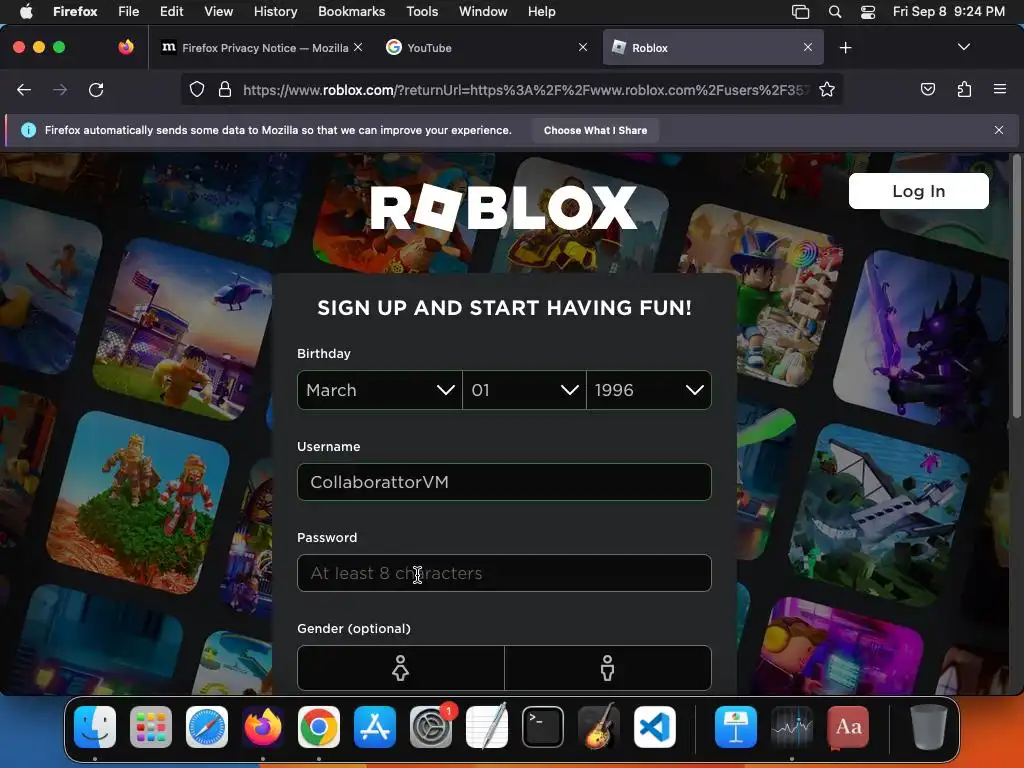Switch to Firefox Privacy Notice tab

[x=261, y=48]
